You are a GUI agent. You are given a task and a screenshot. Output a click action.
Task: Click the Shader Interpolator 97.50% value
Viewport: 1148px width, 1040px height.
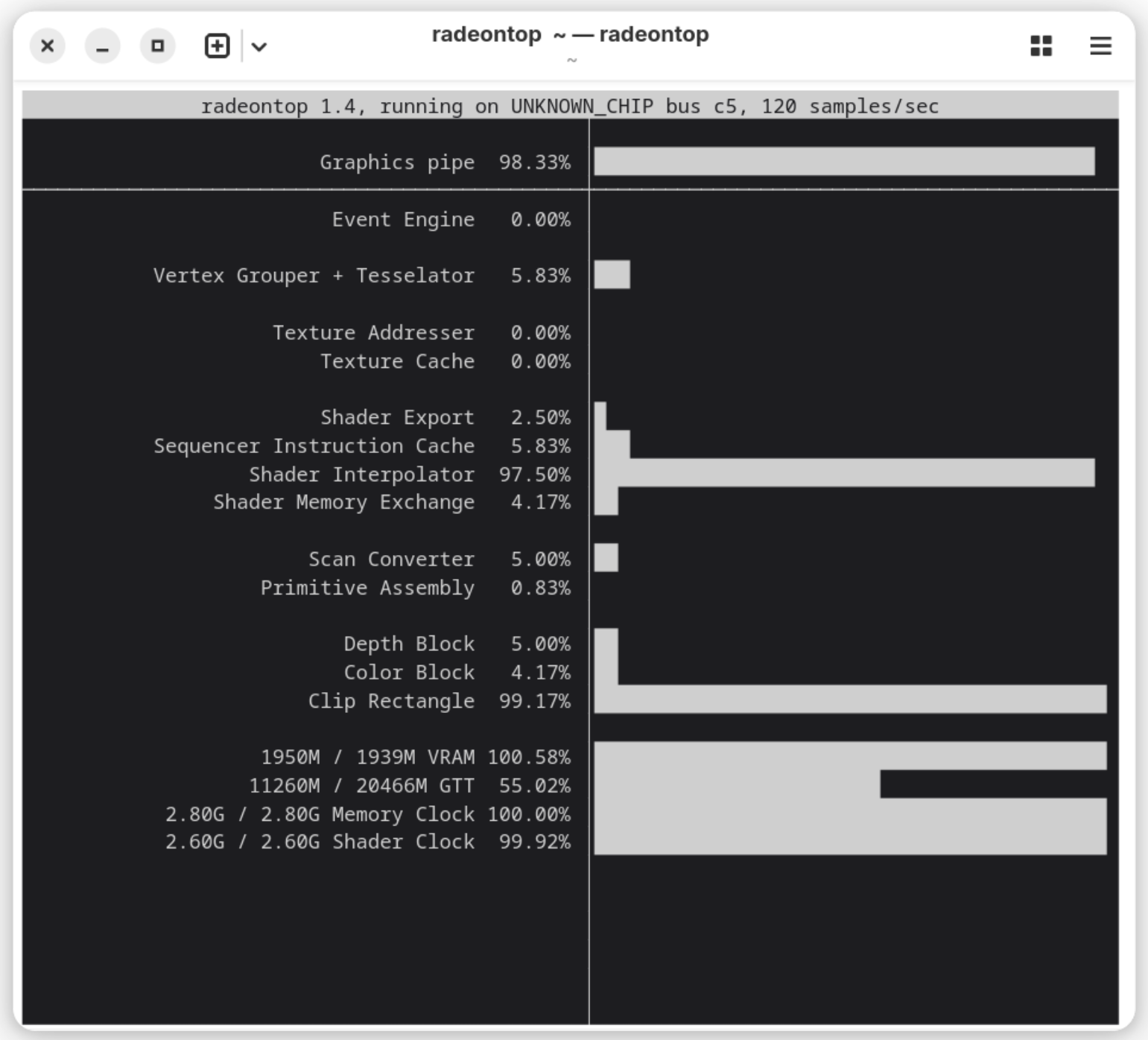[x=534, y=475]
